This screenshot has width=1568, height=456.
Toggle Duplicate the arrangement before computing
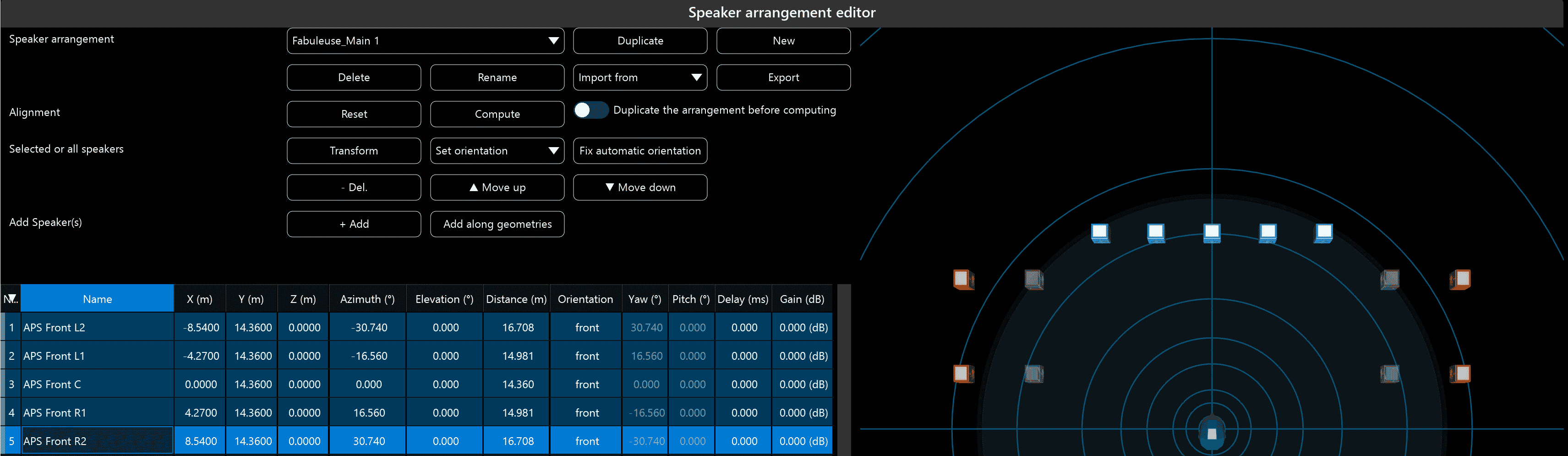(590, 110)
